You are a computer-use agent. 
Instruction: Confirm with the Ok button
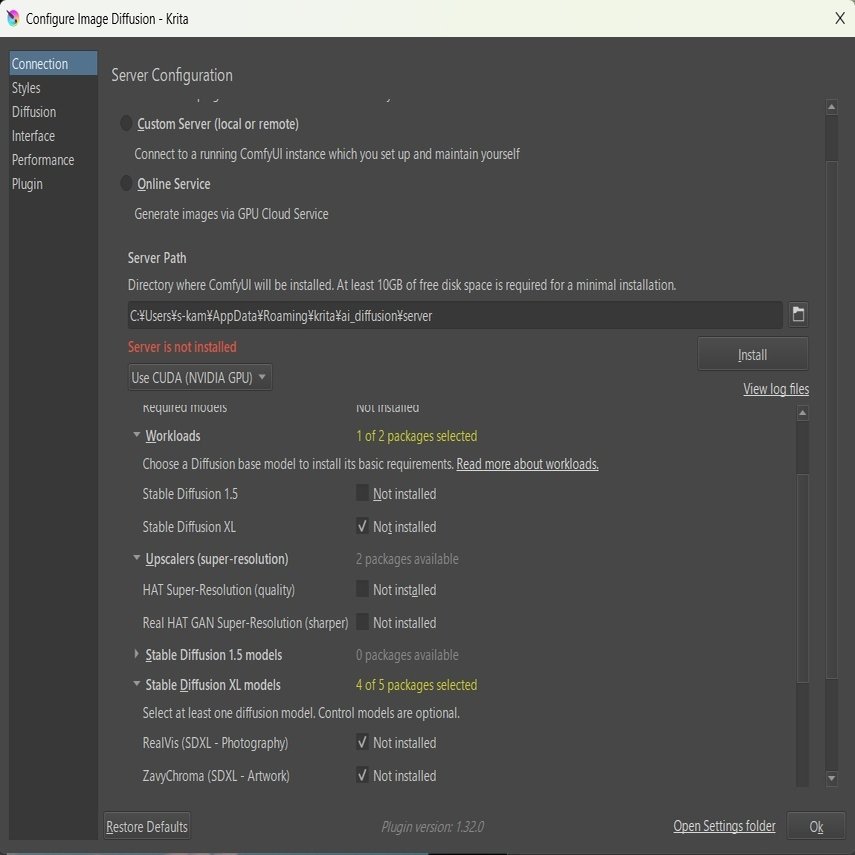coord(816,826)
